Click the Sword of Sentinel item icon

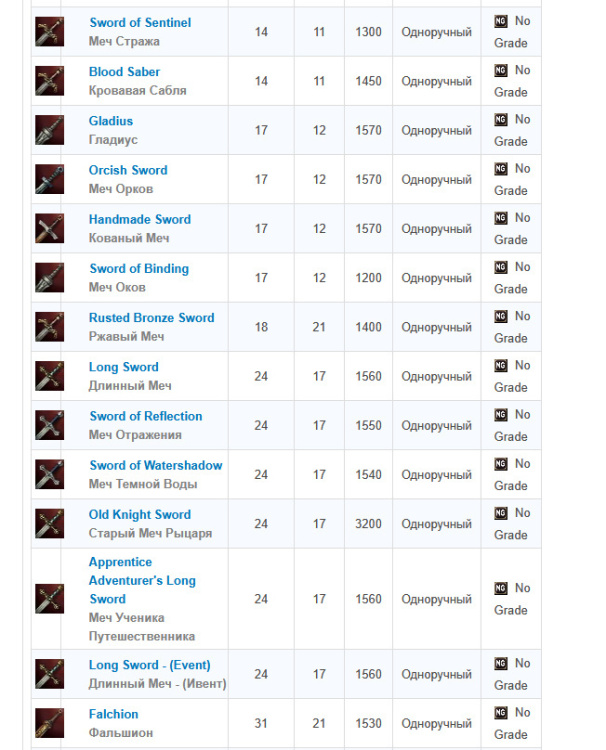point(49,32)
